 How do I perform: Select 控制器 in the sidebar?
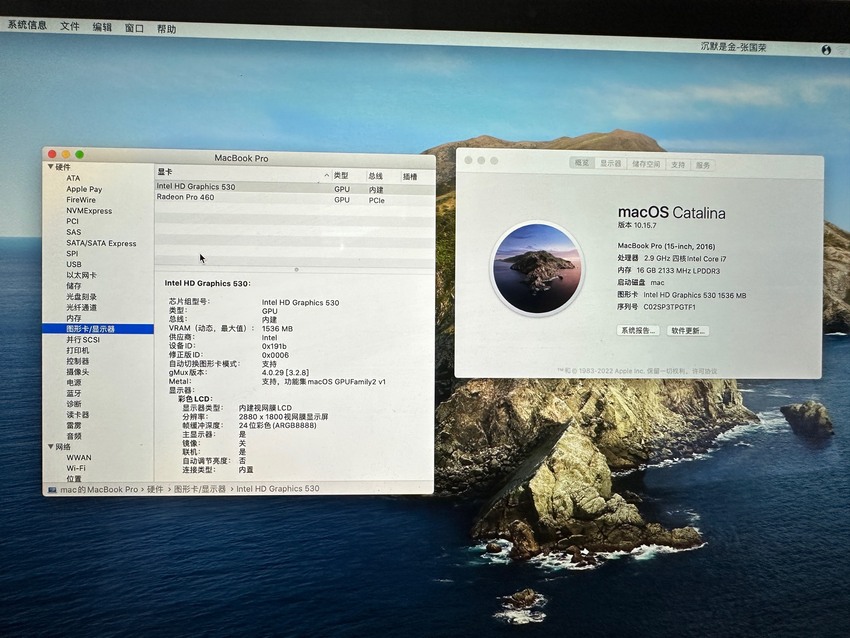pos(78,361)
